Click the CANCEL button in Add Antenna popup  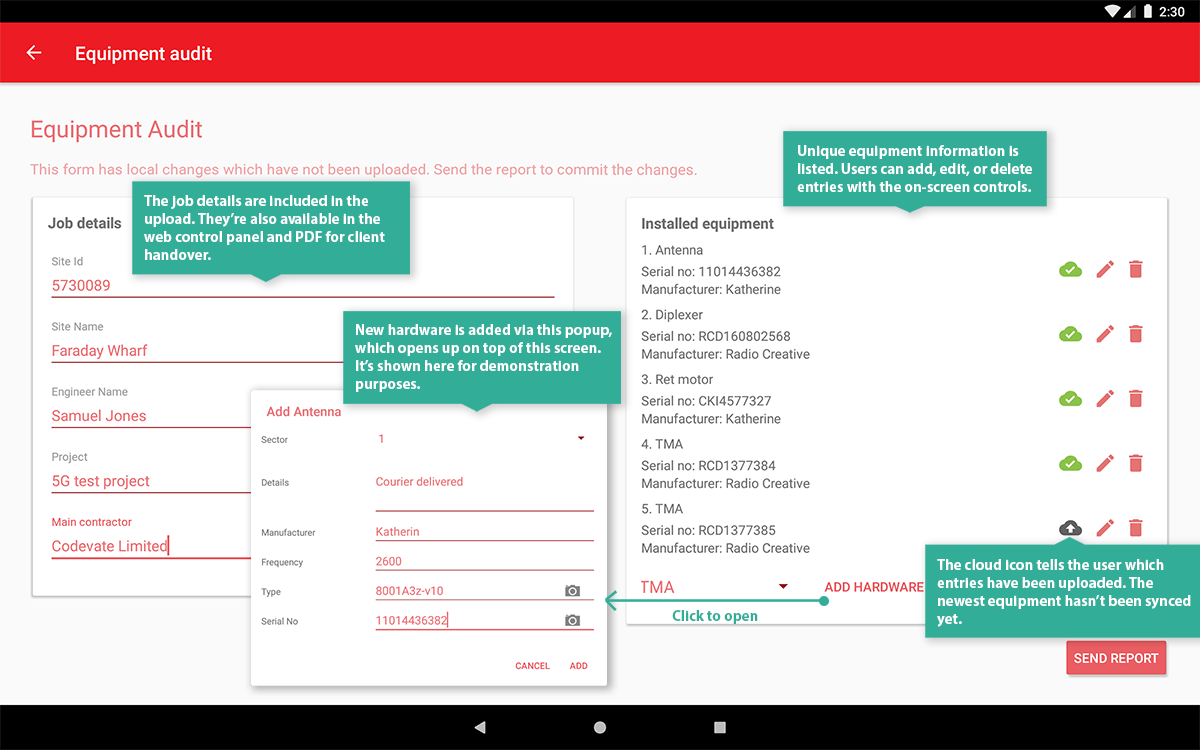(x=532, y=666)
